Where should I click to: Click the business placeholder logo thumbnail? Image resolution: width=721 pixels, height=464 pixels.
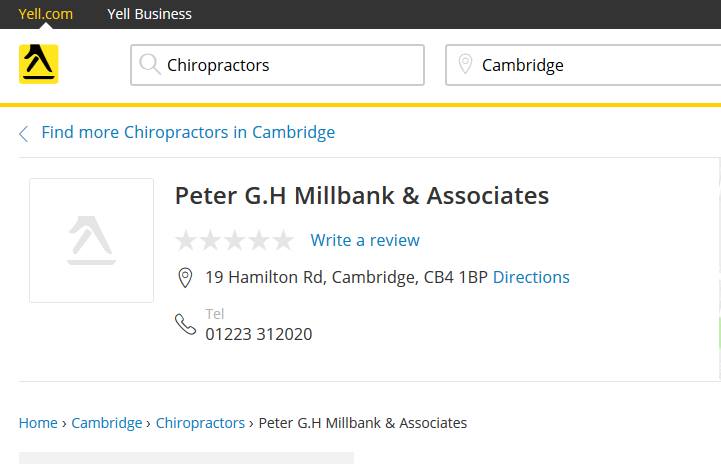tap(91, 240)
